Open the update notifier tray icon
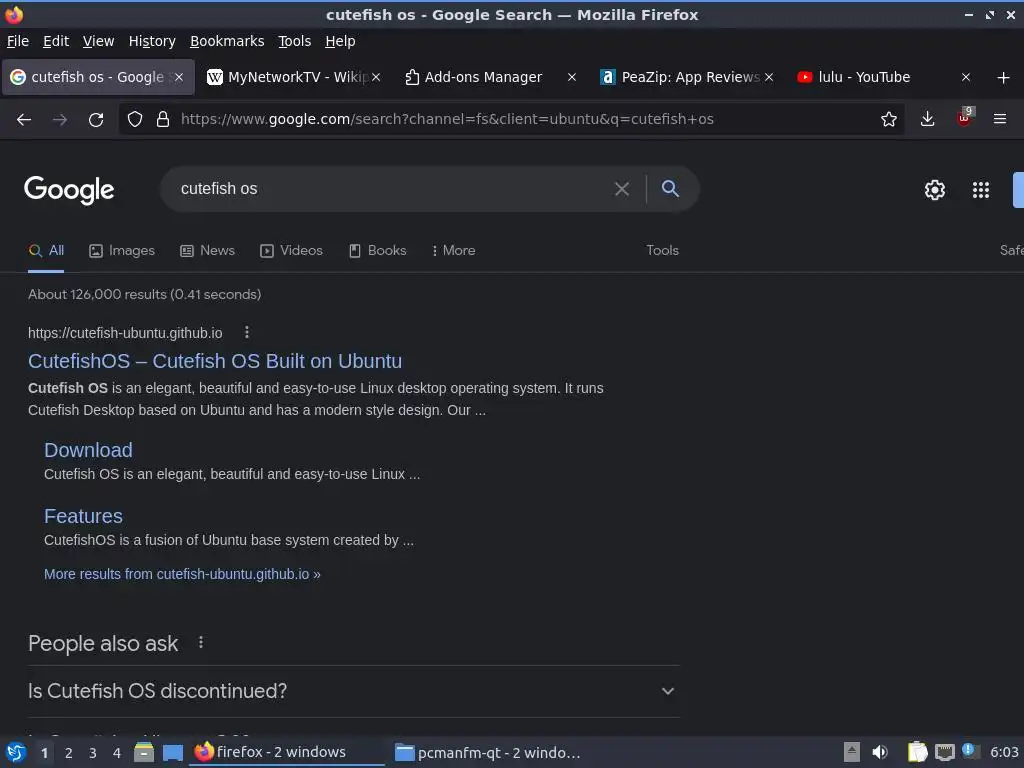1024x768 pixels. (969, 751)
